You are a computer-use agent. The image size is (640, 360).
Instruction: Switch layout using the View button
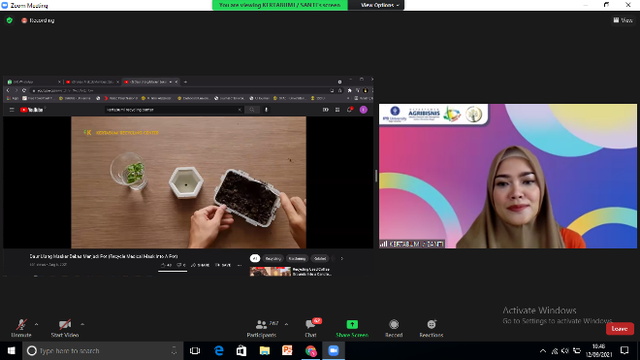(623, 20)
